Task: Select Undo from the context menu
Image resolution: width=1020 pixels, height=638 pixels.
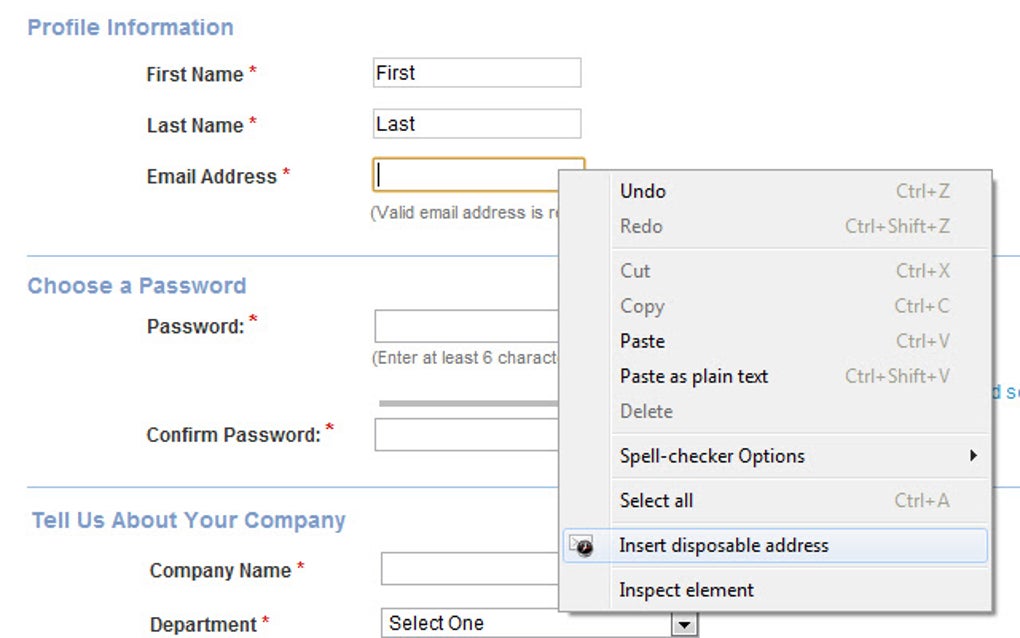Action: click(x=643, y=191)
